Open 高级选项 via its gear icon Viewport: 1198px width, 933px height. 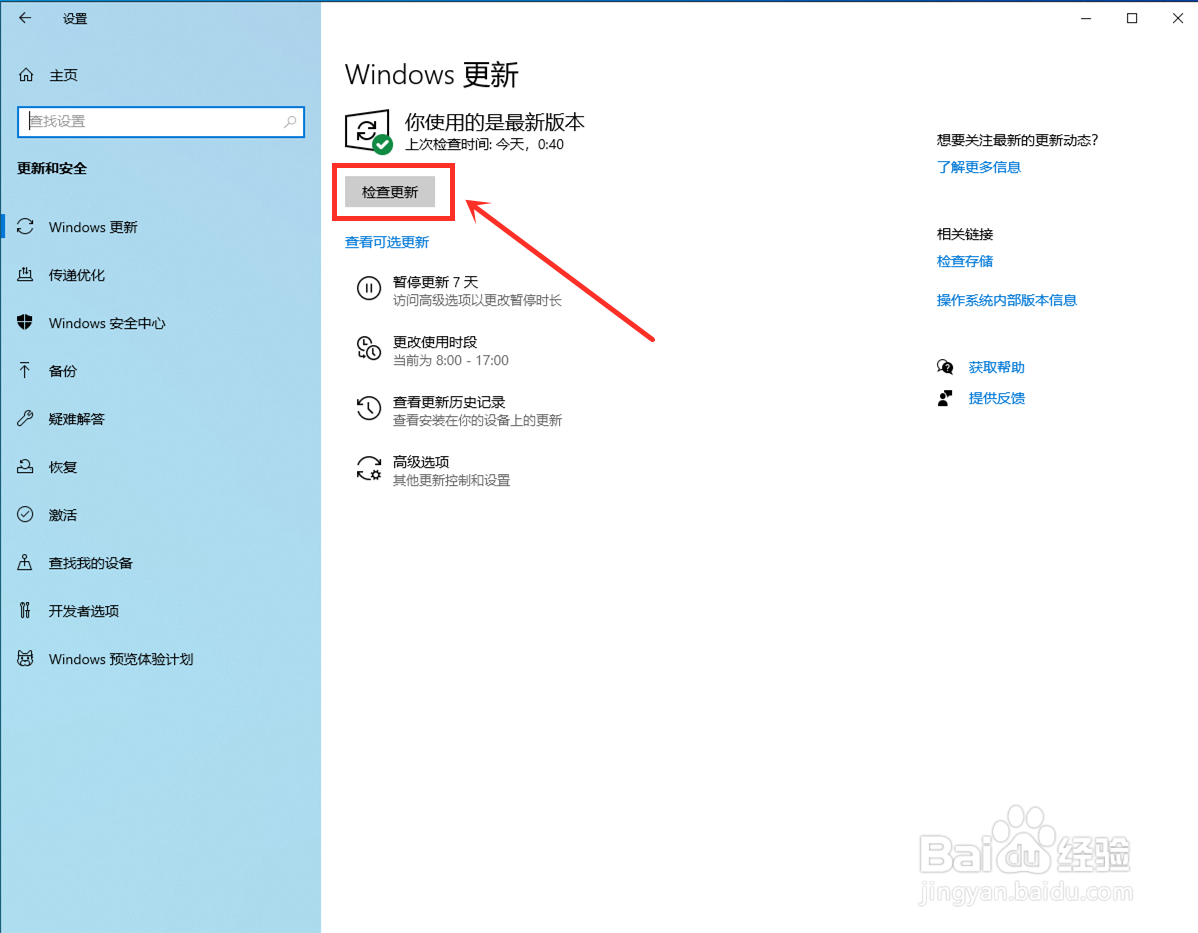[x=369, y=469]
